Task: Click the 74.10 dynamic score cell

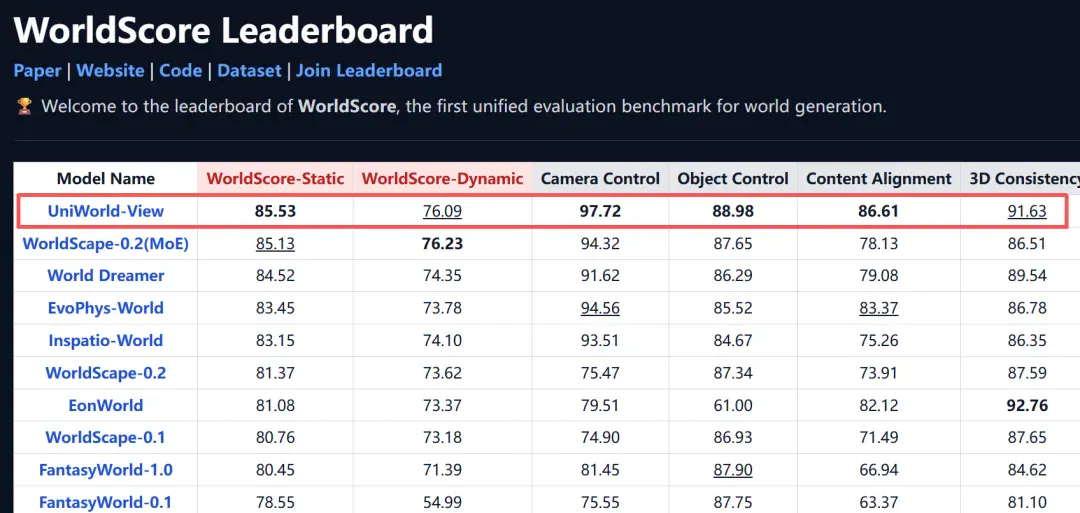Action: point(442,340)
